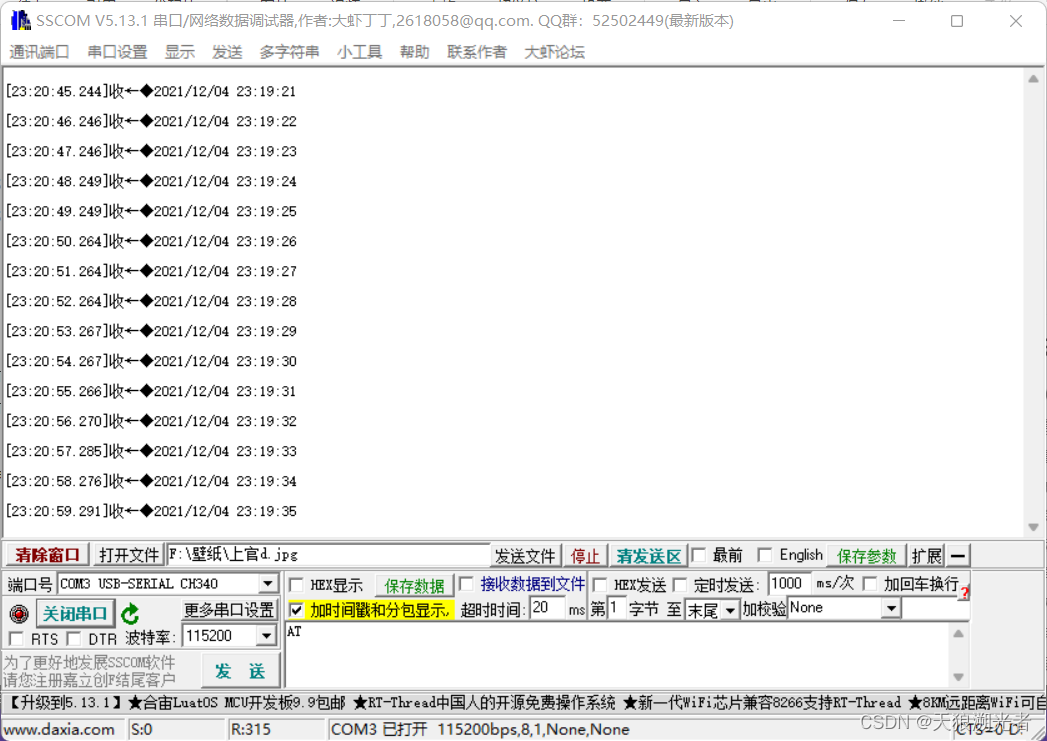The image size is (1047, 741).
Task: Click the scrollbar down-arrow icon
Action: 1034,526
